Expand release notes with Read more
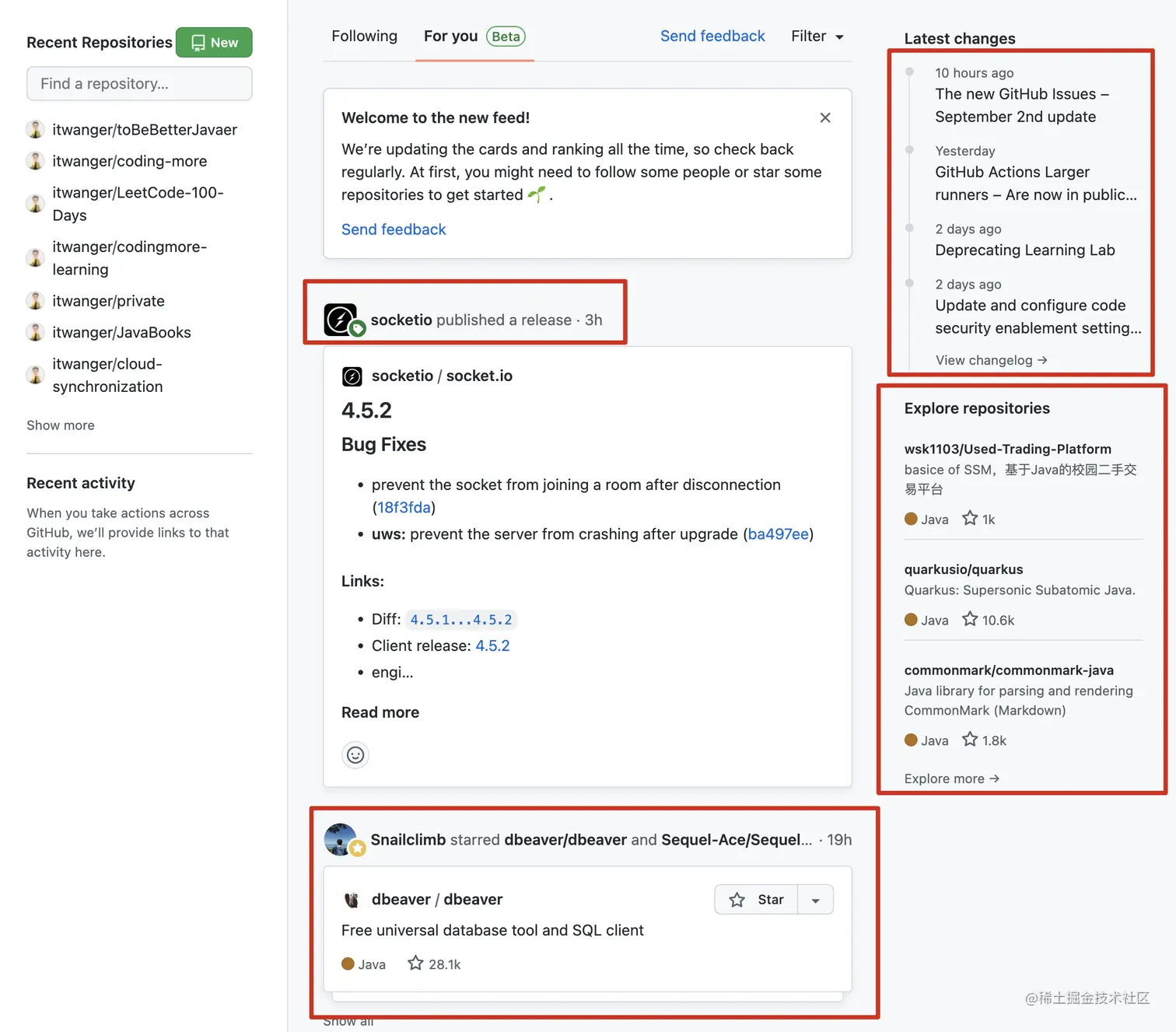 pos(380,712)
